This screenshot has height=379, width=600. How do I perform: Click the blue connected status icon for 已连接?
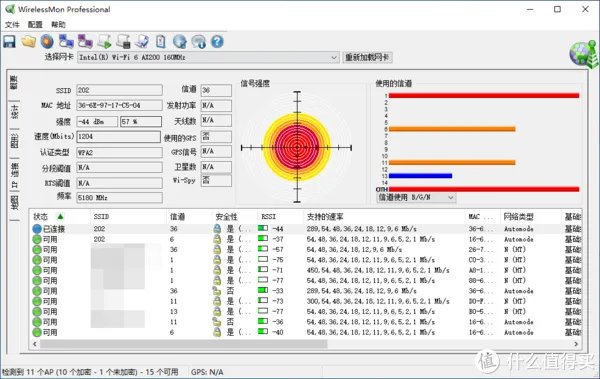(x=37, y=229)
